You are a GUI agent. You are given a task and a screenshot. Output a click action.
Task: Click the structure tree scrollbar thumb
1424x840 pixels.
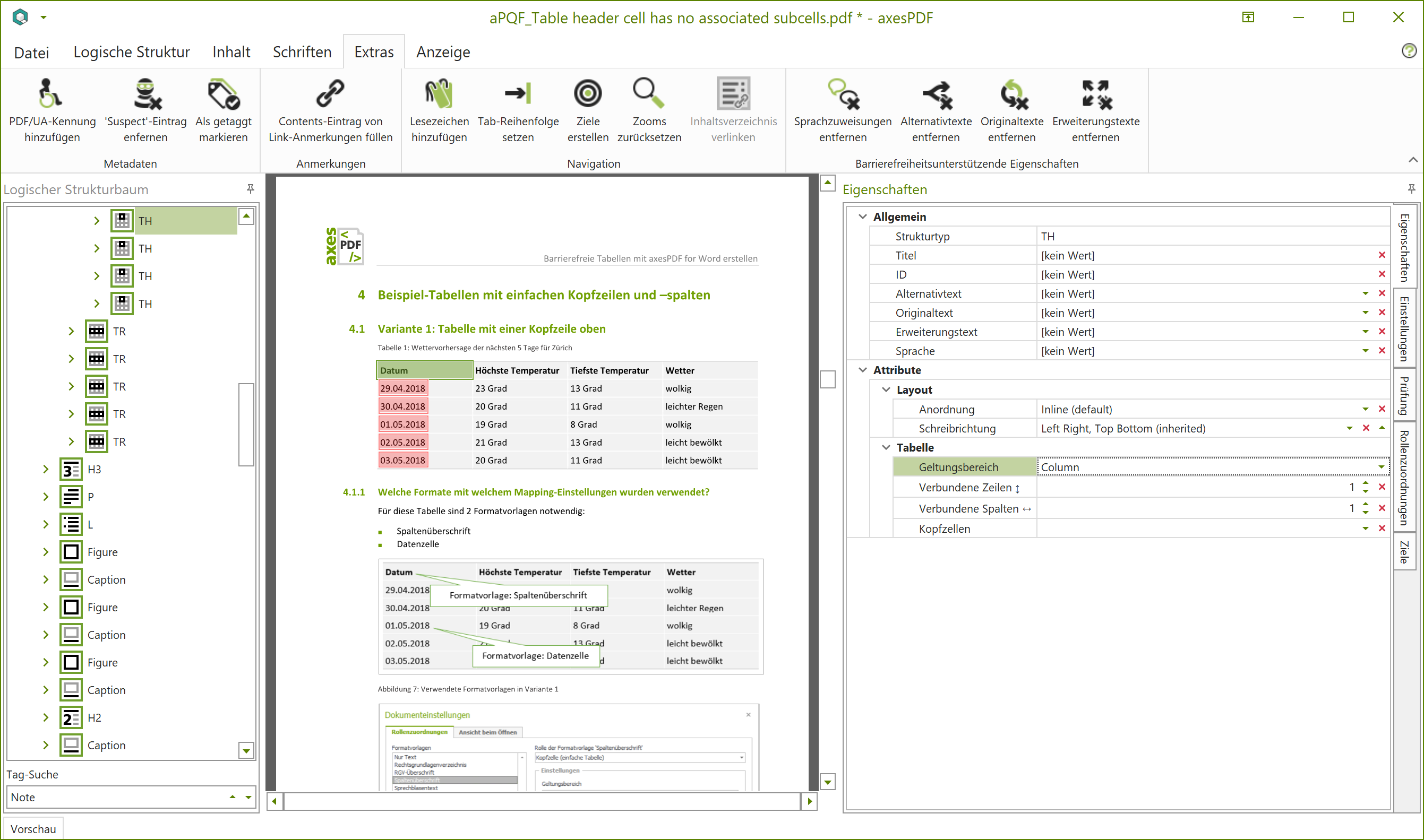246,425
